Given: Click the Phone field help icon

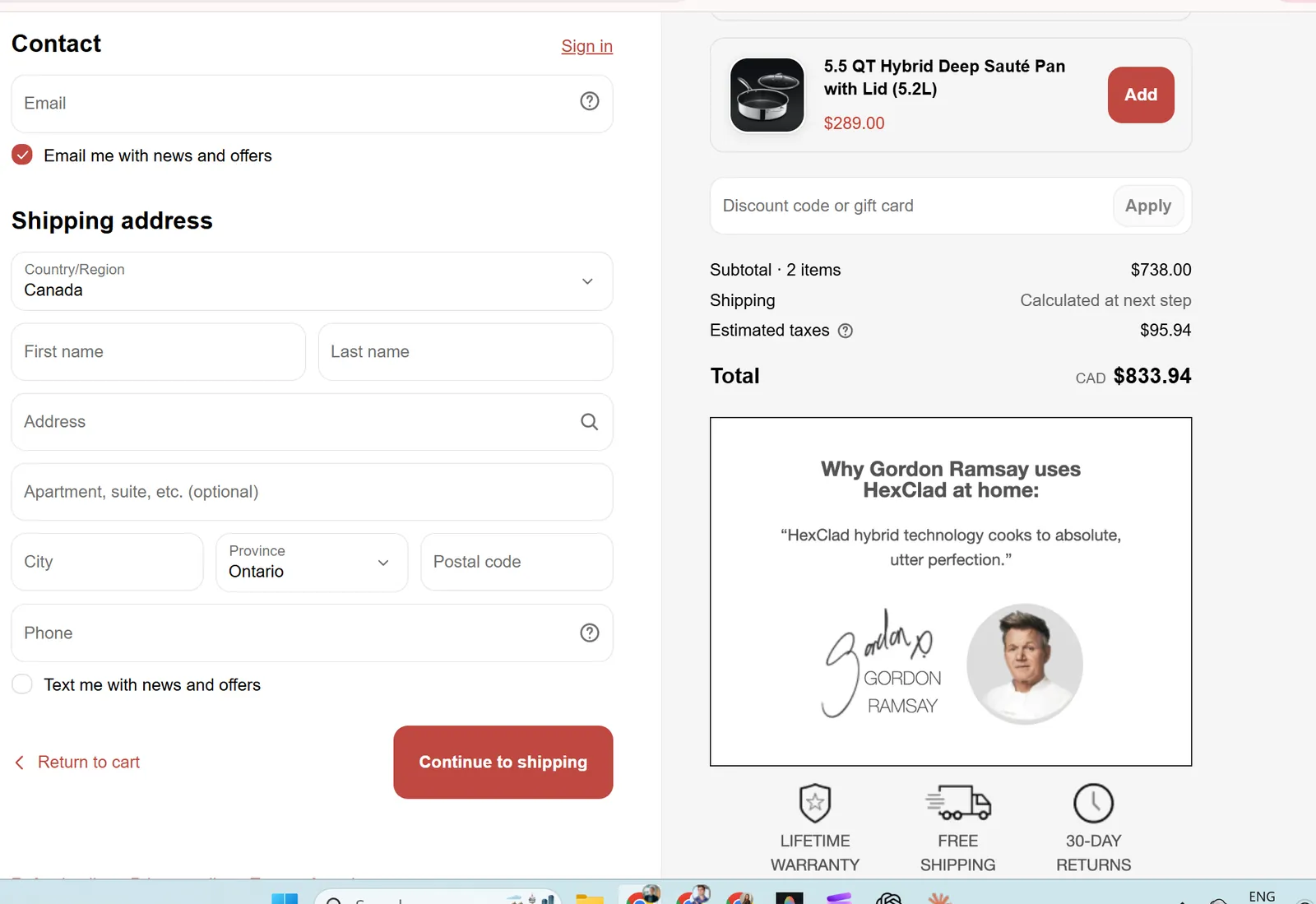Looking at the screenshot, I should pos(590,633).
